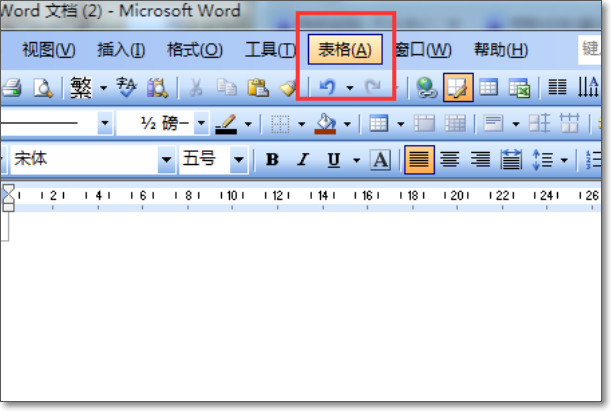Image resolution: width=611 pixels, height=411 pixels.
Task: Click the insert table icon on borders toolbar
Action: (x=378, y=124)
